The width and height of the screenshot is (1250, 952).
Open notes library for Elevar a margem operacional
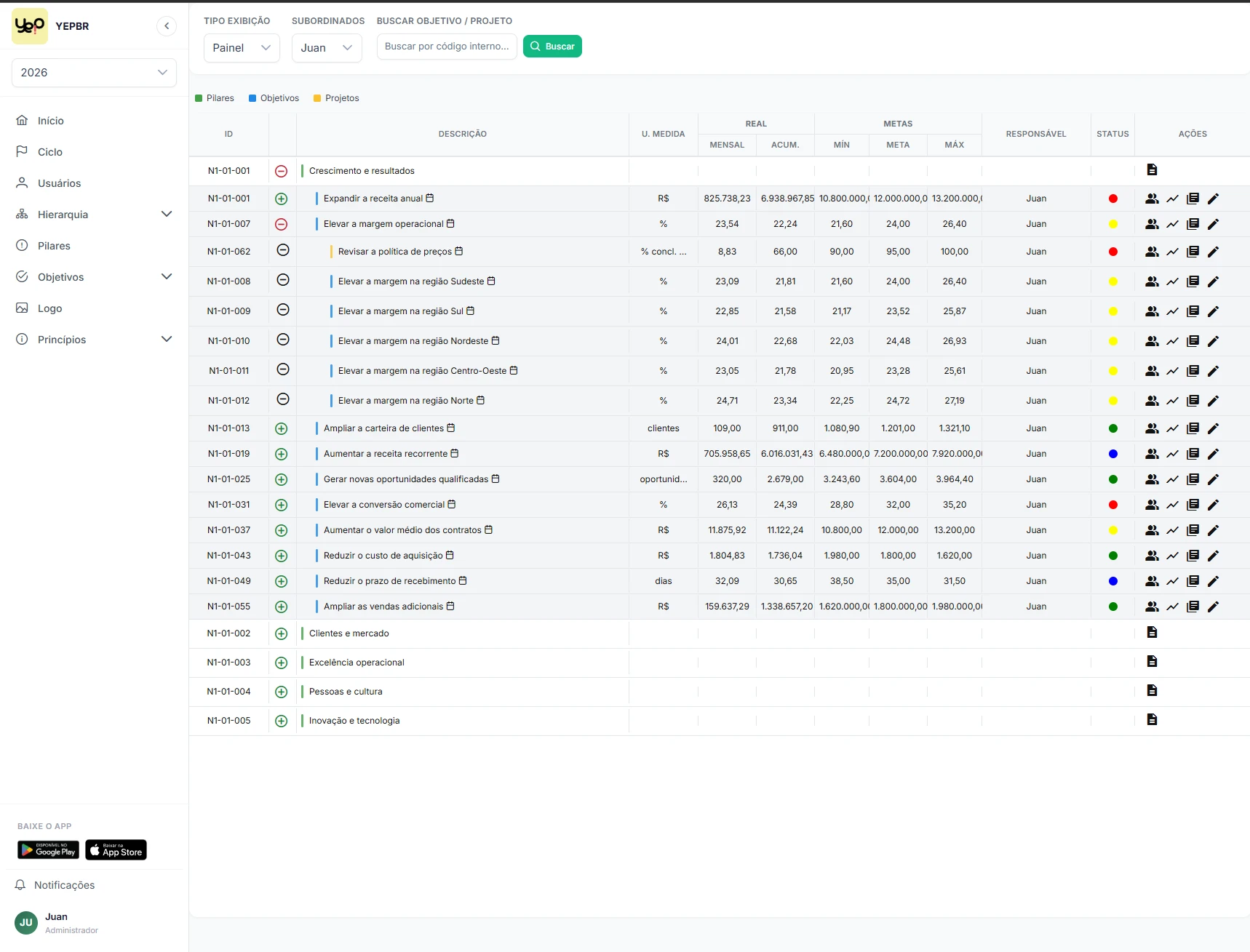point(1193,224)
